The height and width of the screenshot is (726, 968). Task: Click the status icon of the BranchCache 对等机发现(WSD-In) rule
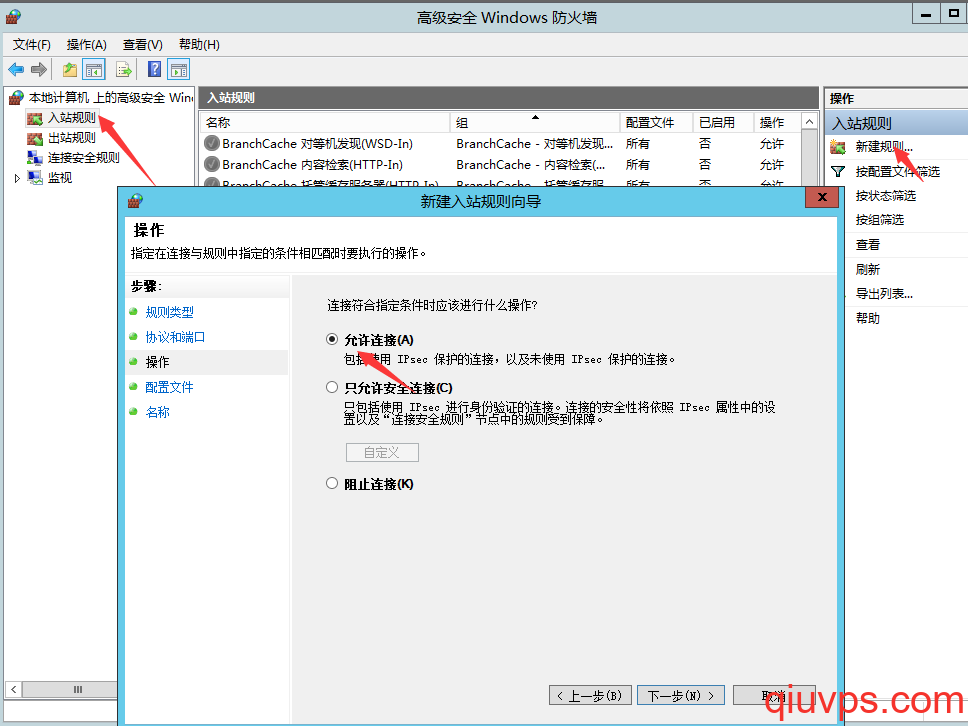[212, 143]
